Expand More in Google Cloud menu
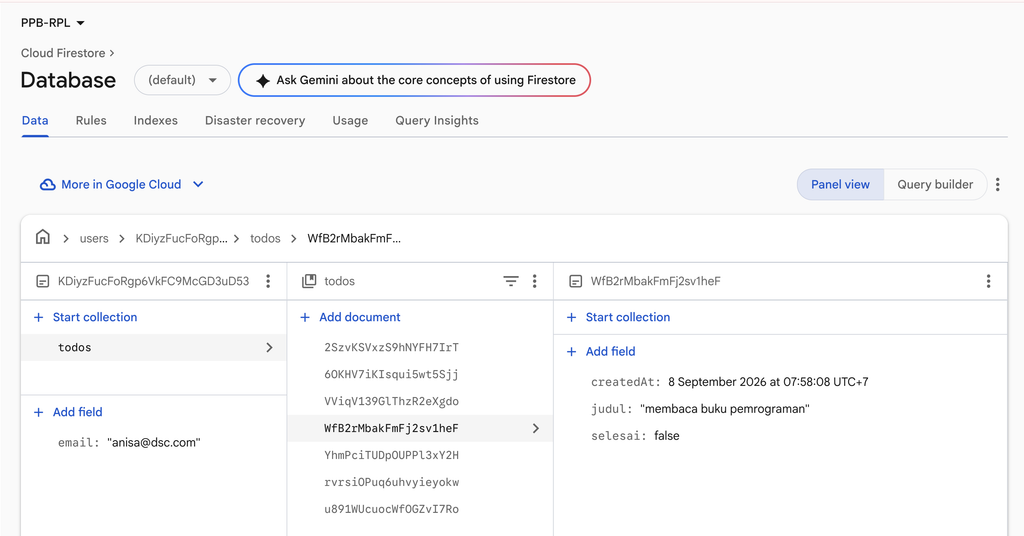 pyautogui.click(x=121, y=185)
